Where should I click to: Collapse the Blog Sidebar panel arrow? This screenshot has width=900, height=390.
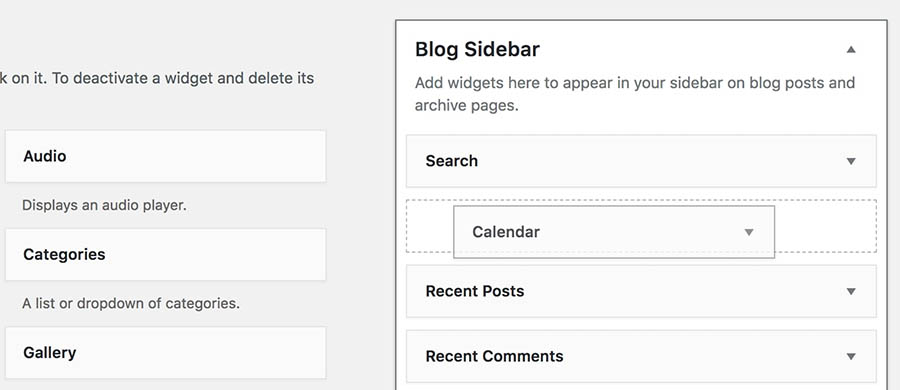(x=851, y=49)
